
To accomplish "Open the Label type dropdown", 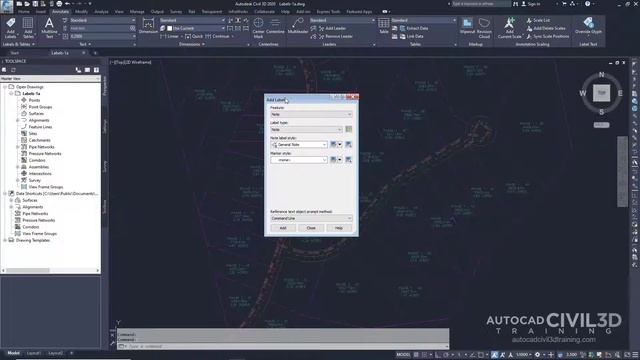I will tap(306, 129).
